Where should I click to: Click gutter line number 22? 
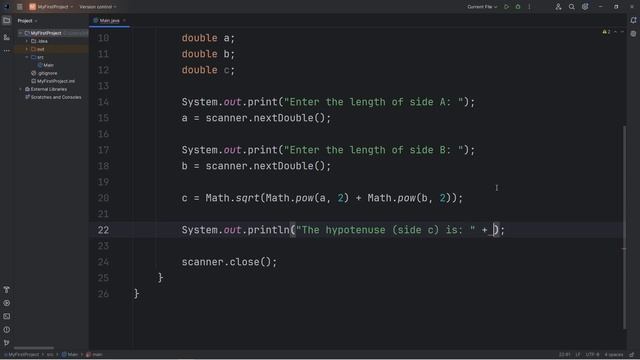pos(103,230)
